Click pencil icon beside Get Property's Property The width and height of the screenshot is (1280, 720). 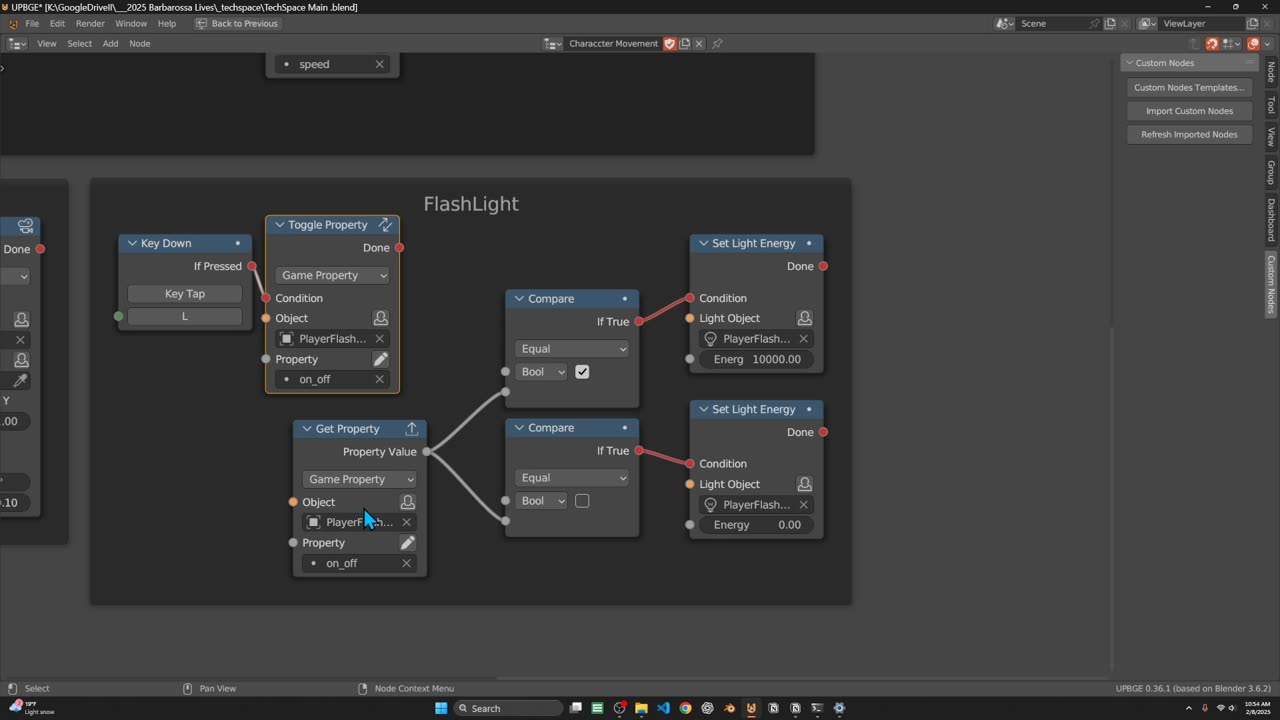(x=407, y=543)
